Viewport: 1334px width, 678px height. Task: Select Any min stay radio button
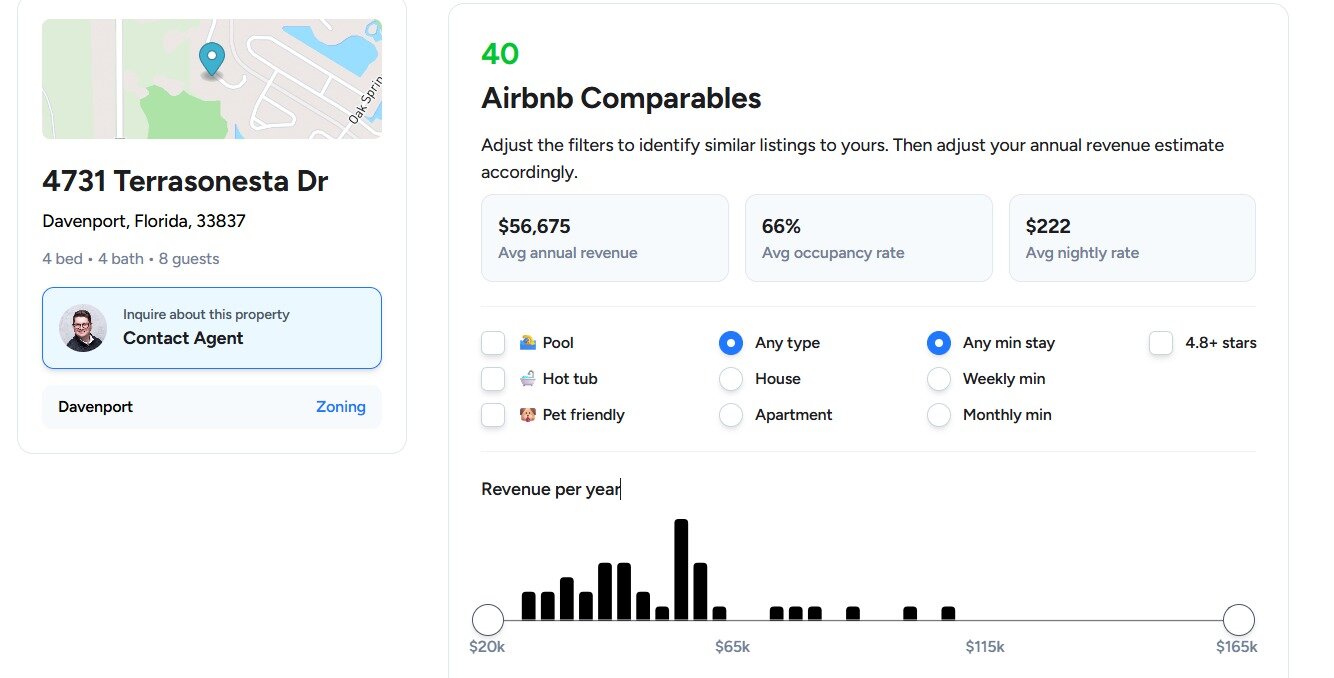click(939, 343)
